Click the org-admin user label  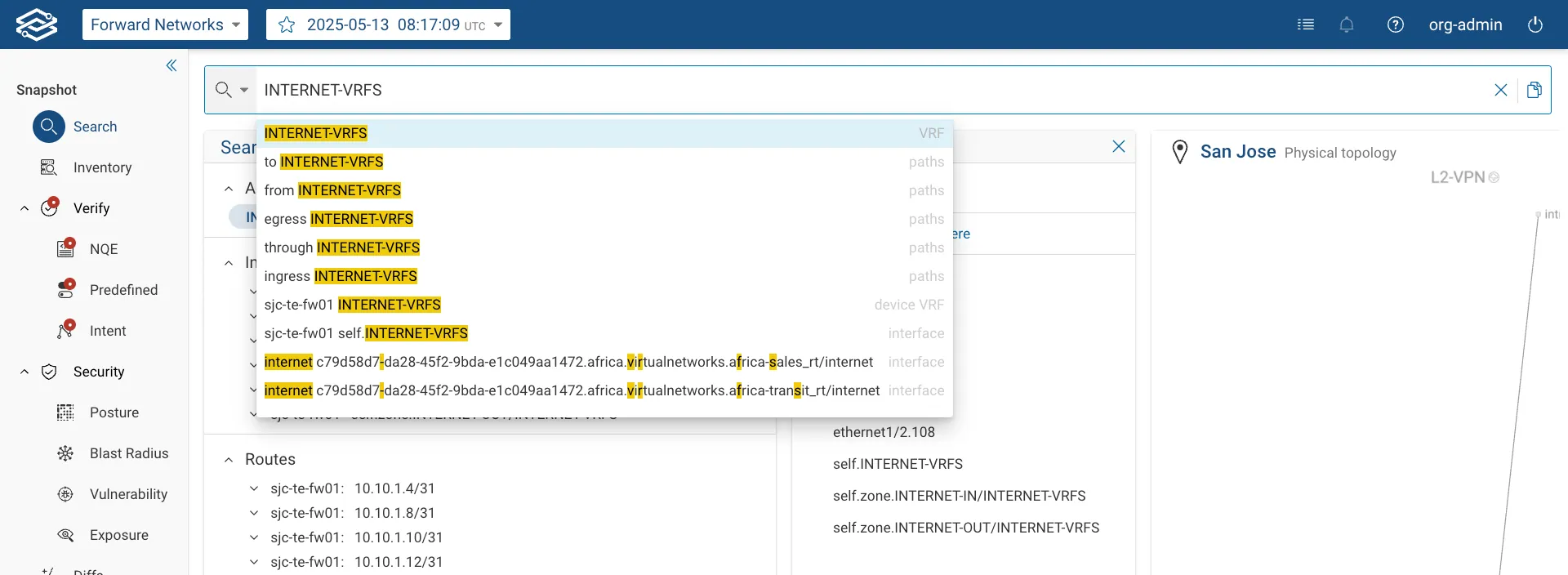1465,25
